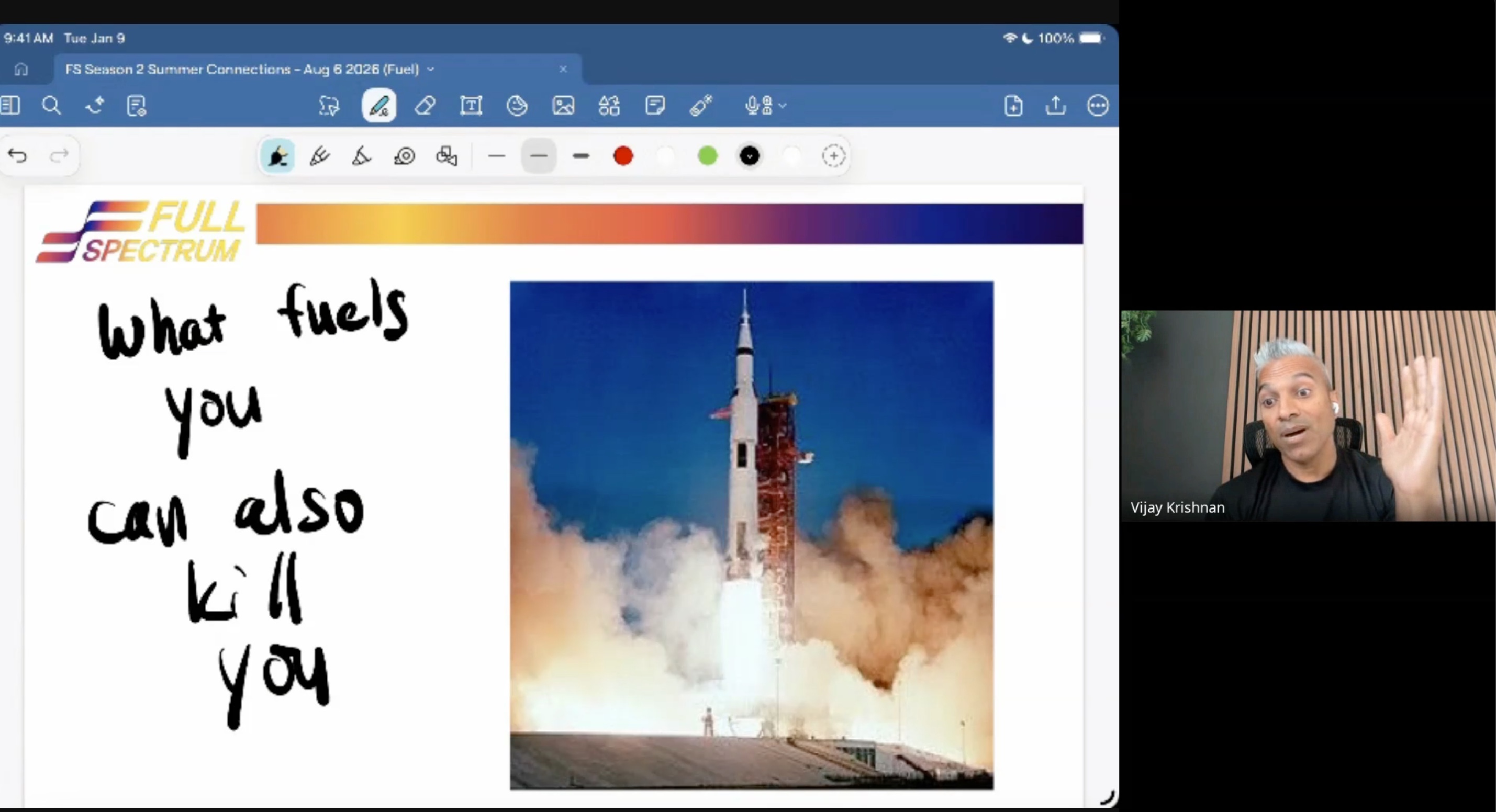The width and height of the screenshot is (1496, 812).
Task: Select the Image insert tool
Action: tap(563, 106)
